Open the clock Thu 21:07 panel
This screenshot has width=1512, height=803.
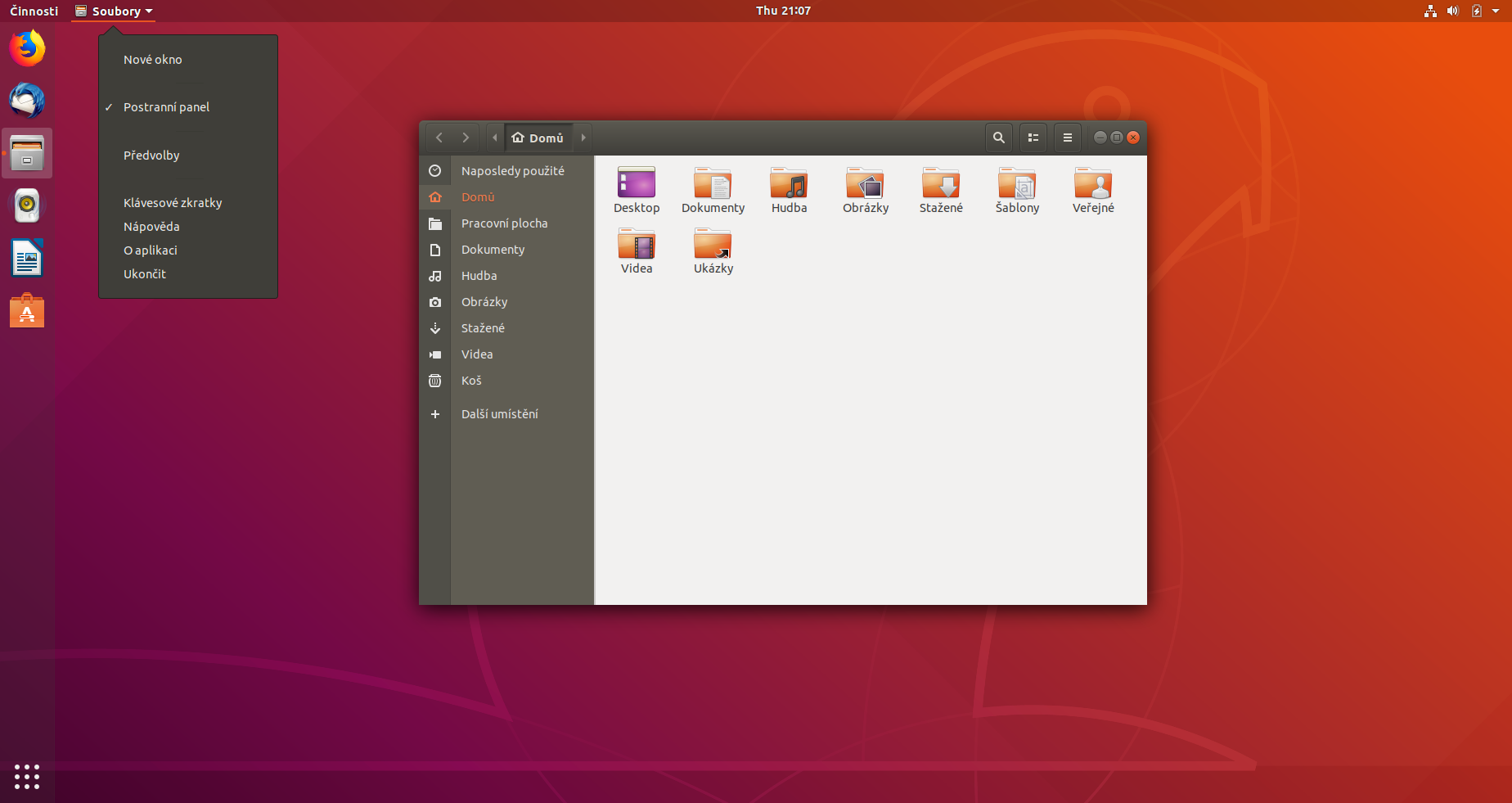tap(783, 11)
